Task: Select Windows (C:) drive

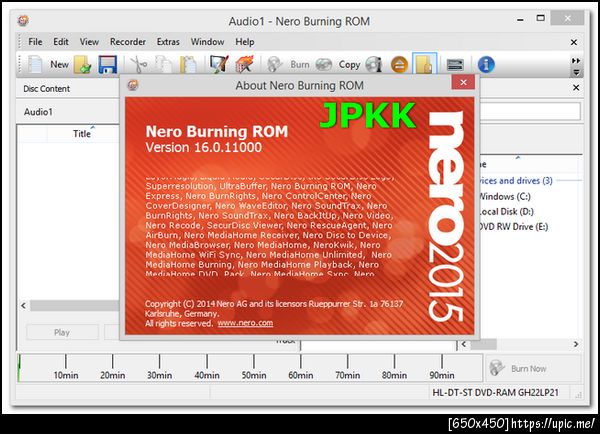Action: [504, 197]
